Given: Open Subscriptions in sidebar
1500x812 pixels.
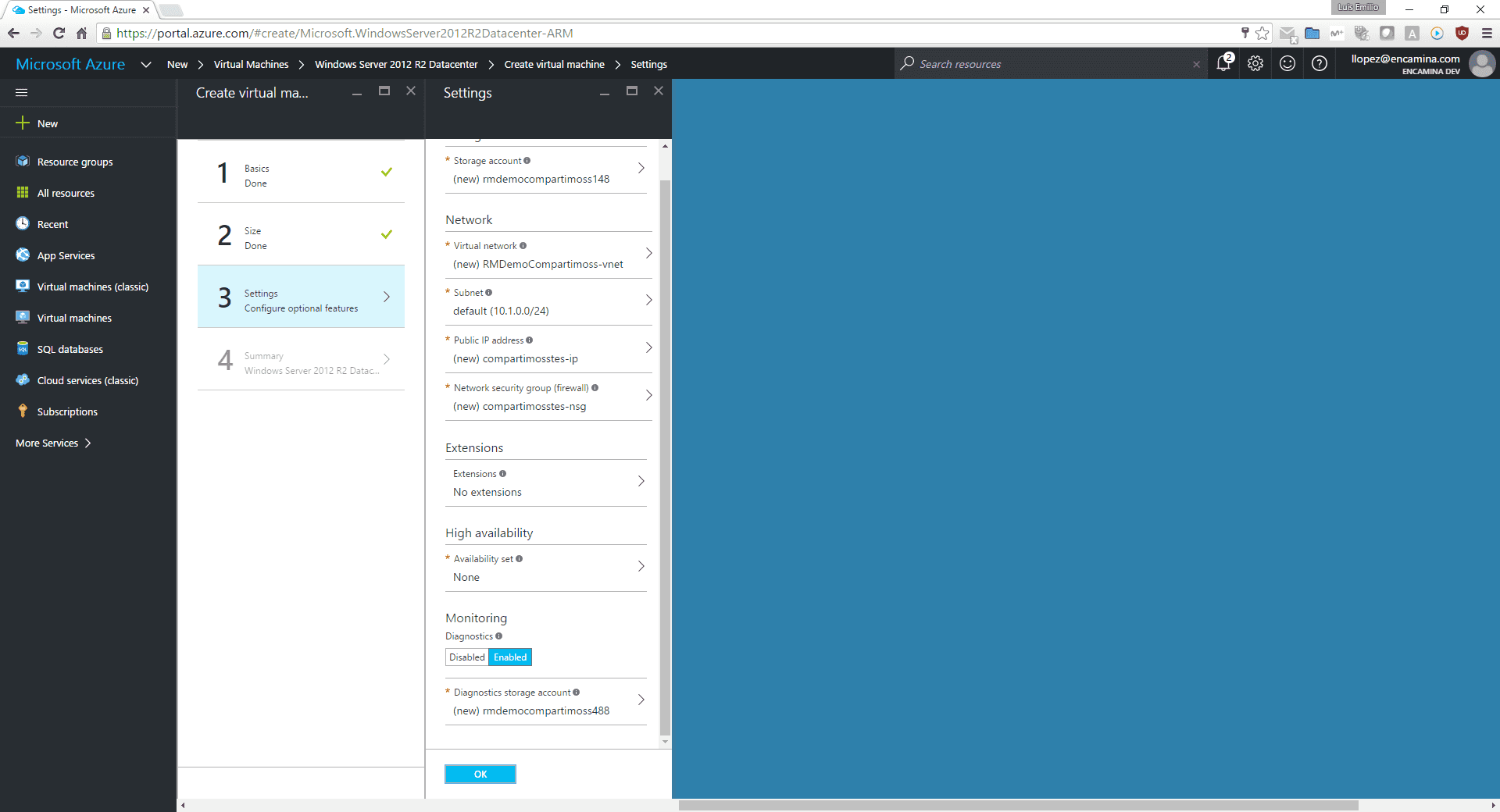Looking at the screenshot, I should pyautogui.click(x=87, y=411).
